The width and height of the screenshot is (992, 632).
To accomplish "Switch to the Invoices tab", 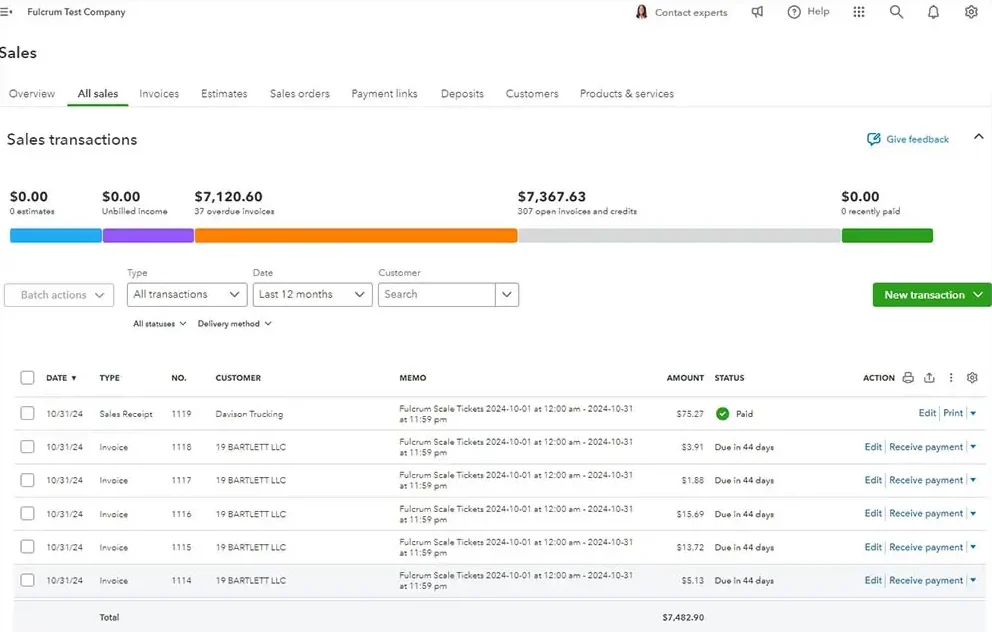I will [x=158, y=93].
